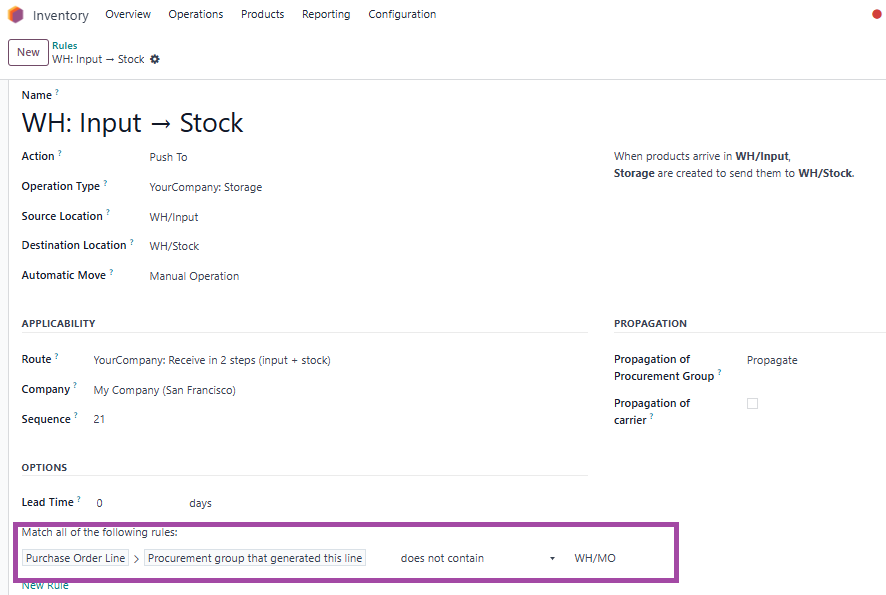886x595 pixels.
Task: Click the arrow chevron between the domain path fields
Action: click(x=136, y=559)
